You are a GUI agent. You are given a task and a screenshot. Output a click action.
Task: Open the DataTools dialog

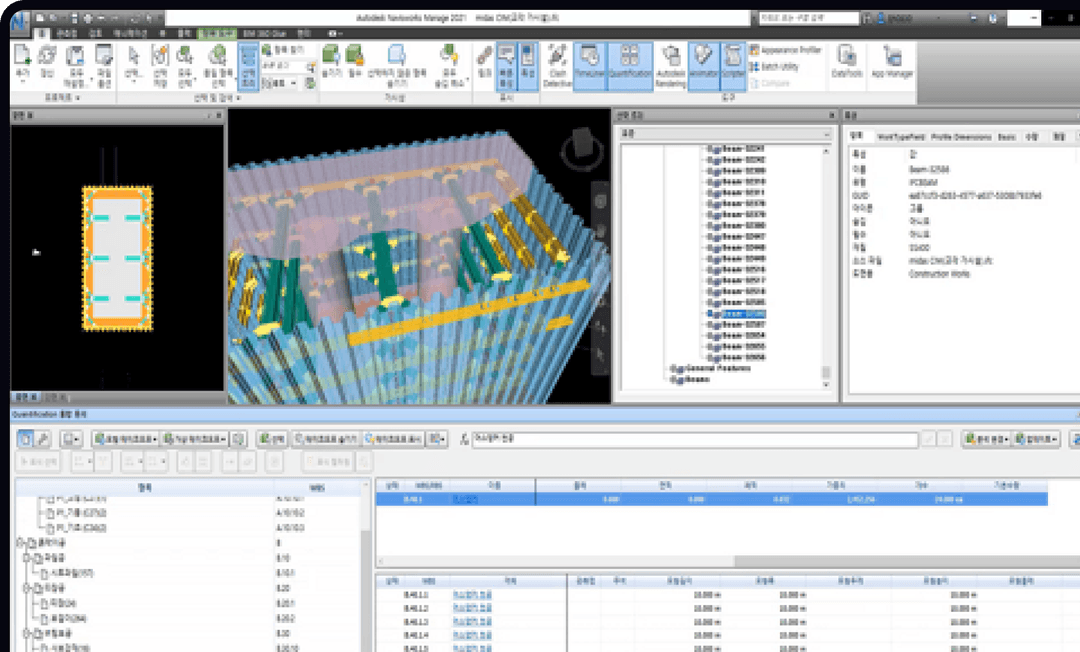(x=847, y=61)
